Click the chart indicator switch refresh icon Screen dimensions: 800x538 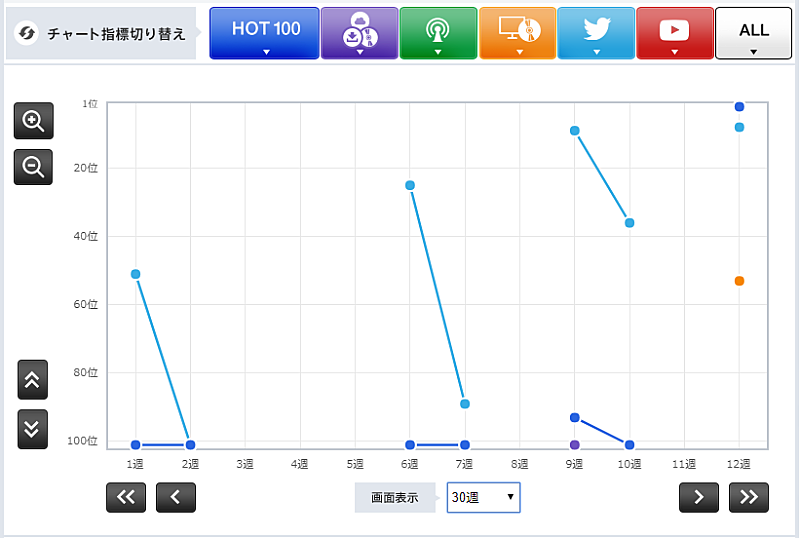click(x=28, y=33)
